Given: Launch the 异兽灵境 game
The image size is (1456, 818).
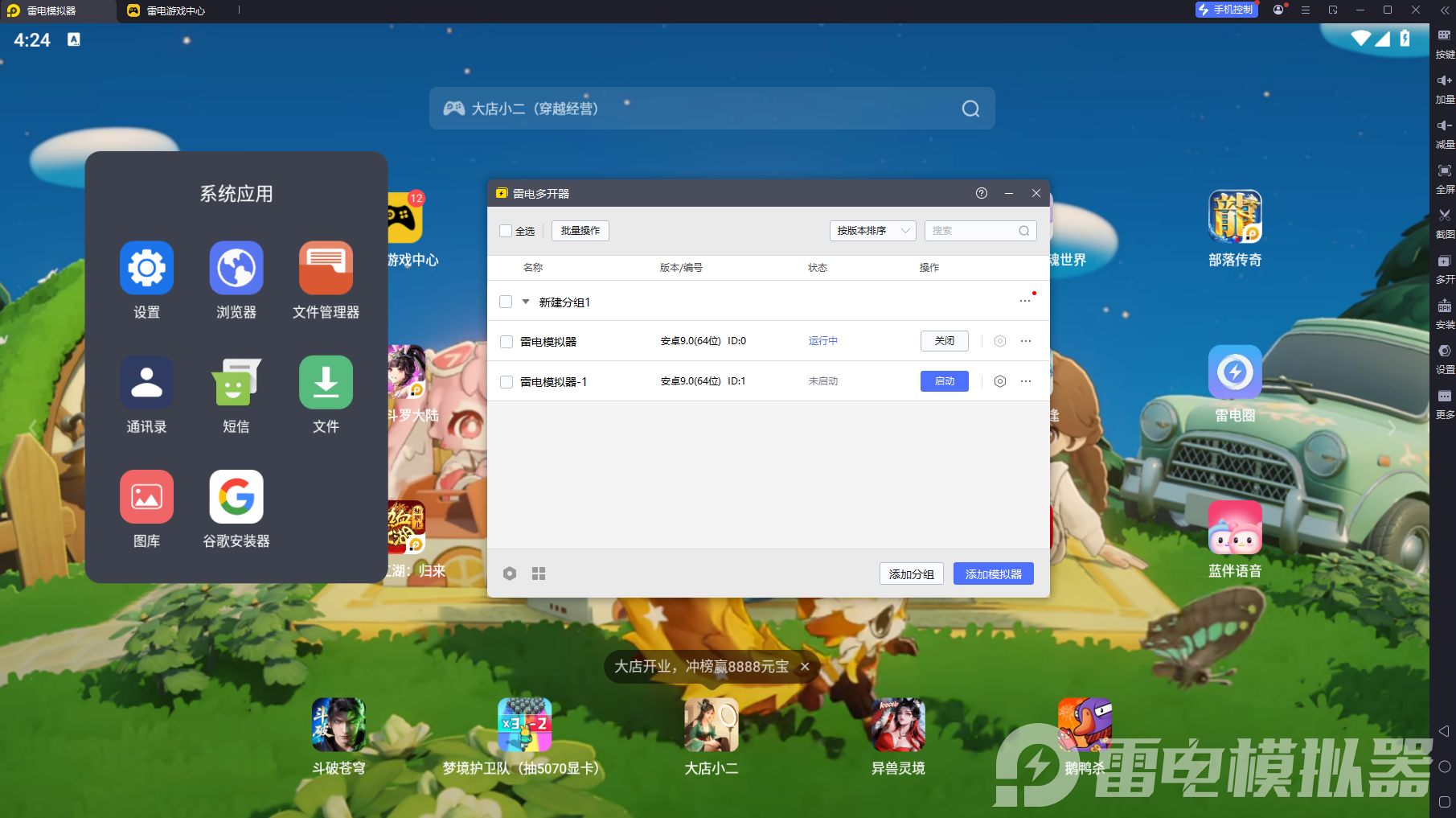Looking at the screenshot, I should tap(898, 724).
